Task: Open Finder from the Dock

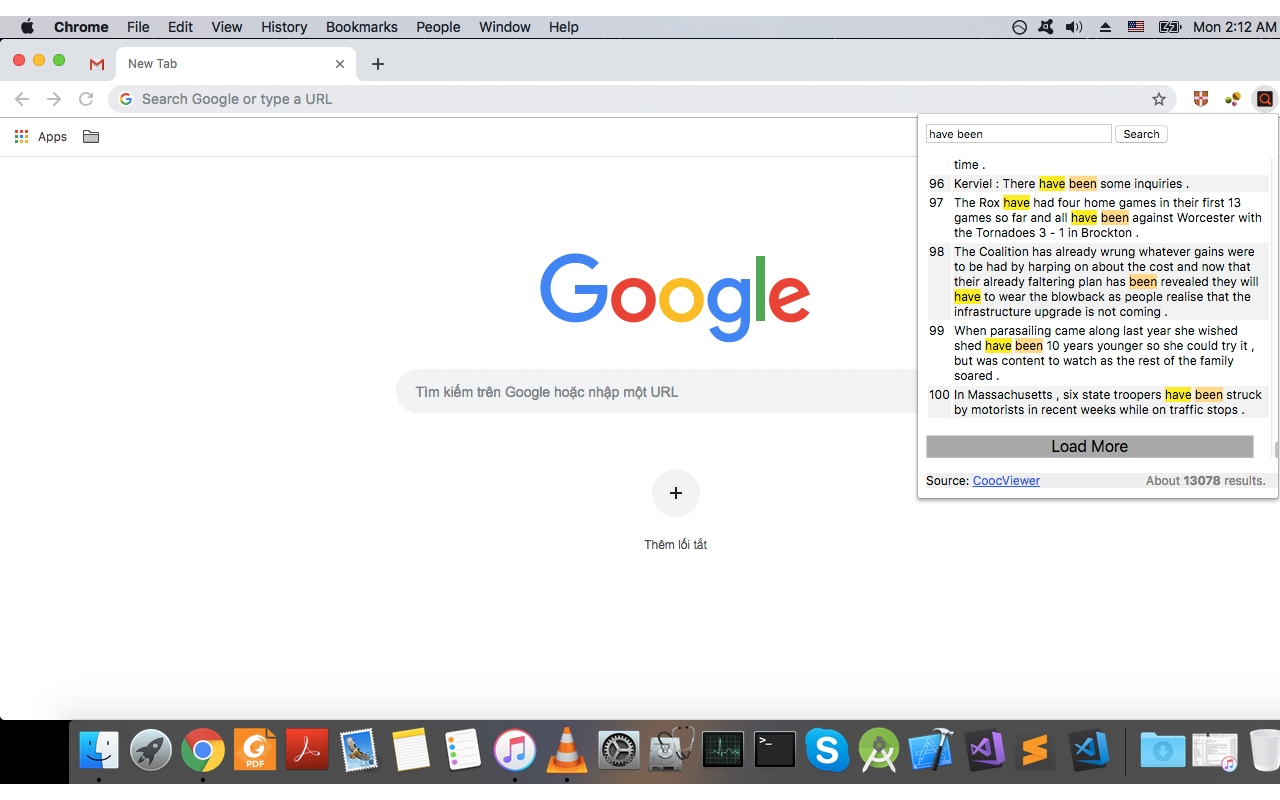Action: pos(99,750)
